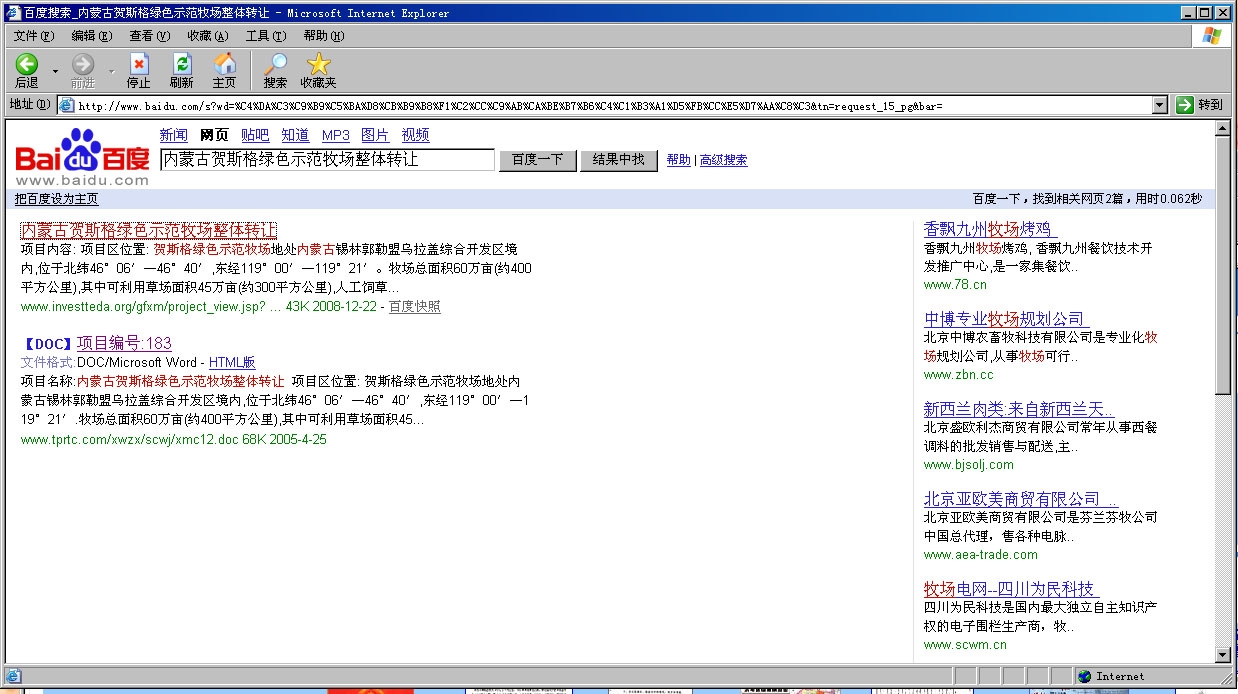The image size is (1238, 694).
Task: Expand the address bar URL dropdown
Action: click(x=1160, y=105)
